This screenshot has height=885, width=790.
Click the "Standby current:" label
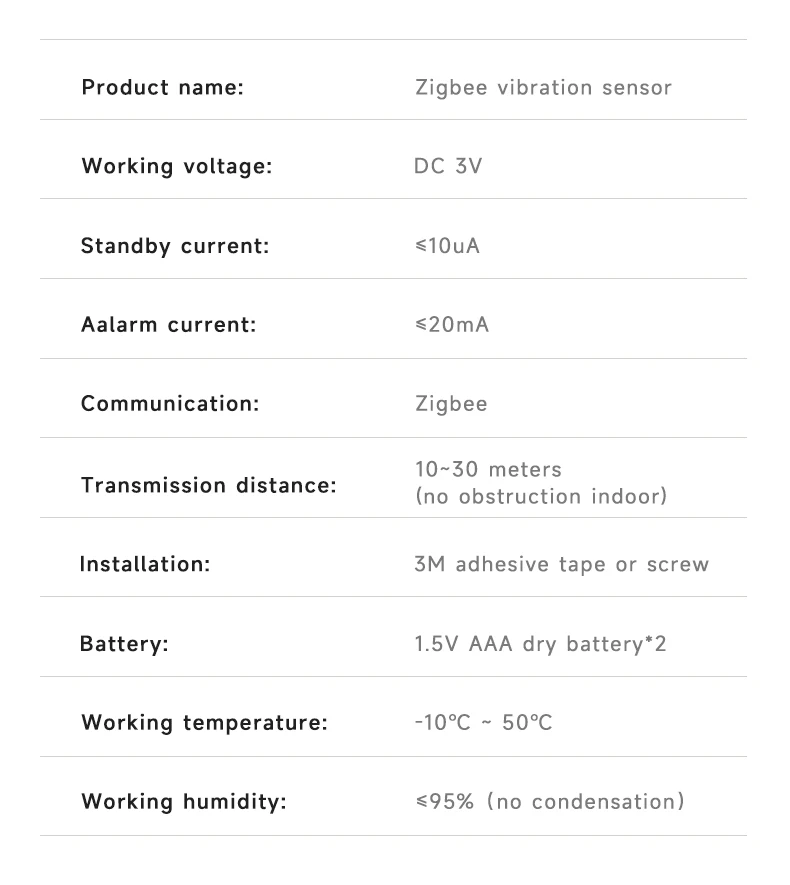click(175, 246)
